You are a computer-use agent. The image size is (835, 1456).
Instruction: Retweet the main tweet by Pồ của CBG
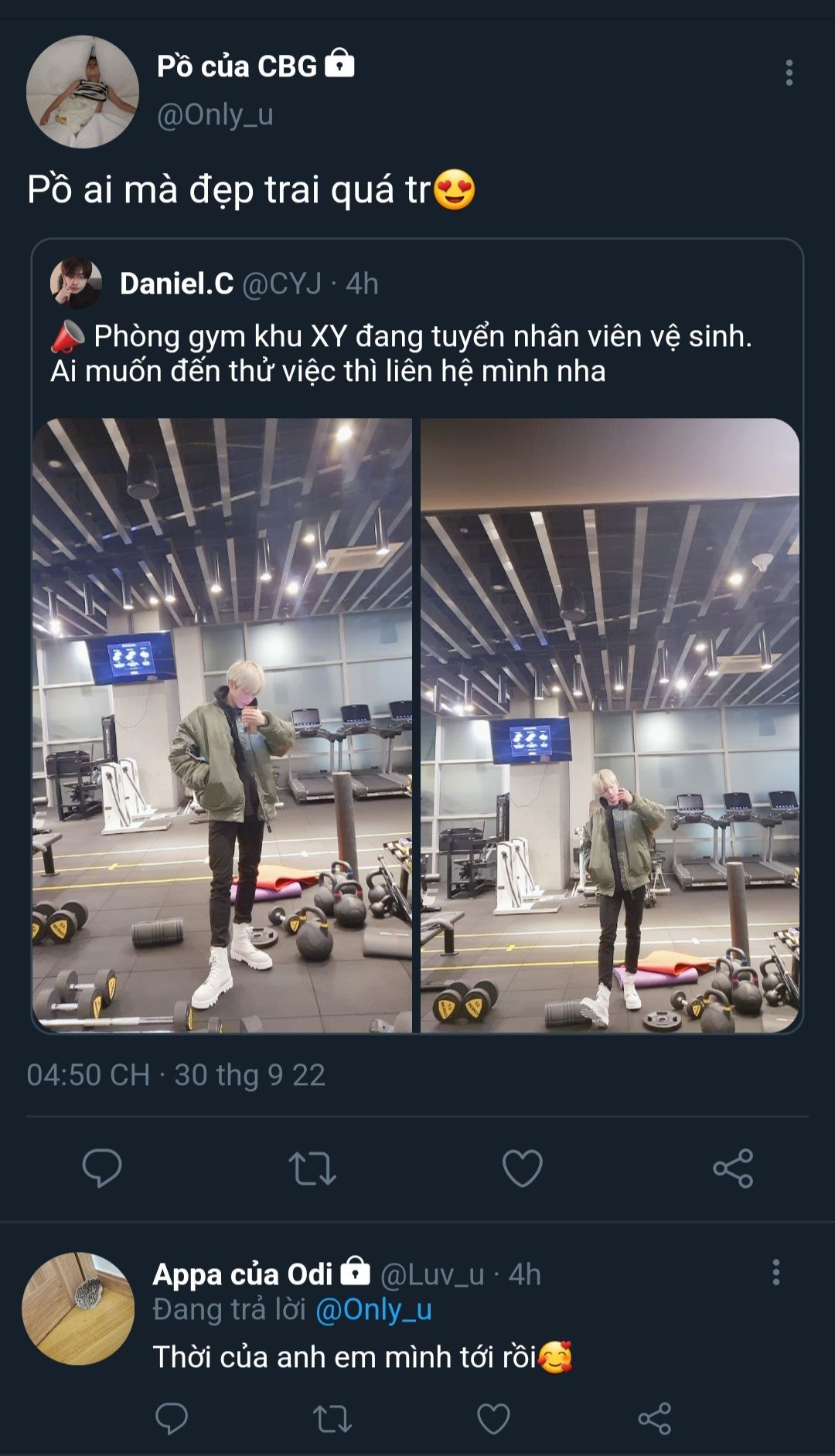click(312, 1168)
